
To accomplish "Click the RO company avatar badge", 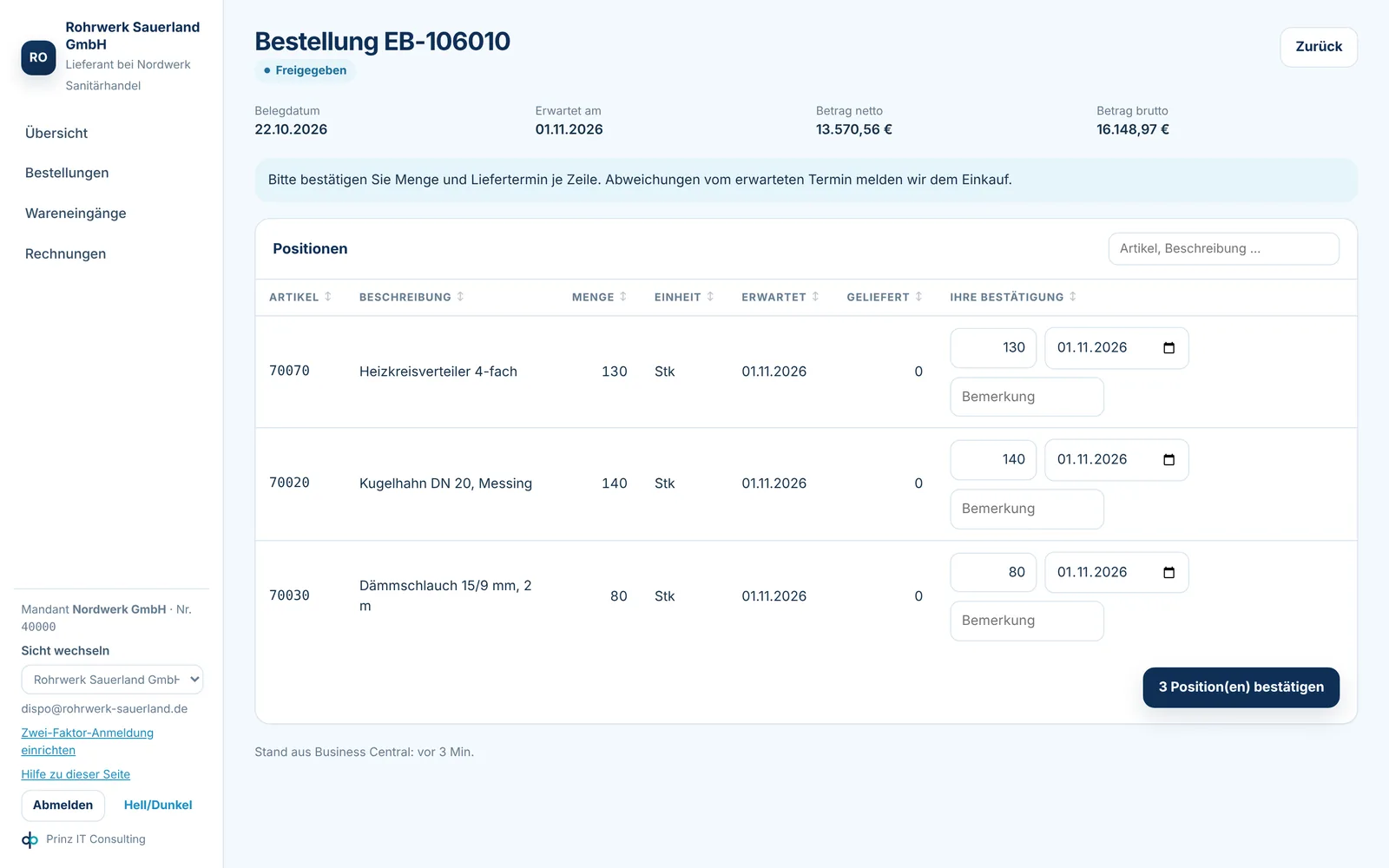I will (x=38, y=57).
